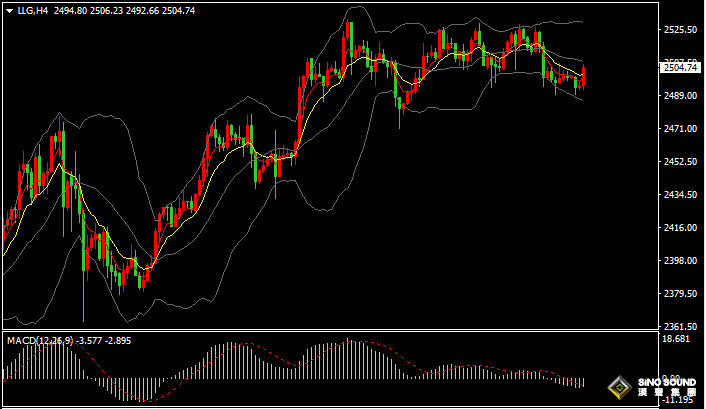
Task: Click the triangle arrow beside LLG,H4
Action: tap(7, 10)
